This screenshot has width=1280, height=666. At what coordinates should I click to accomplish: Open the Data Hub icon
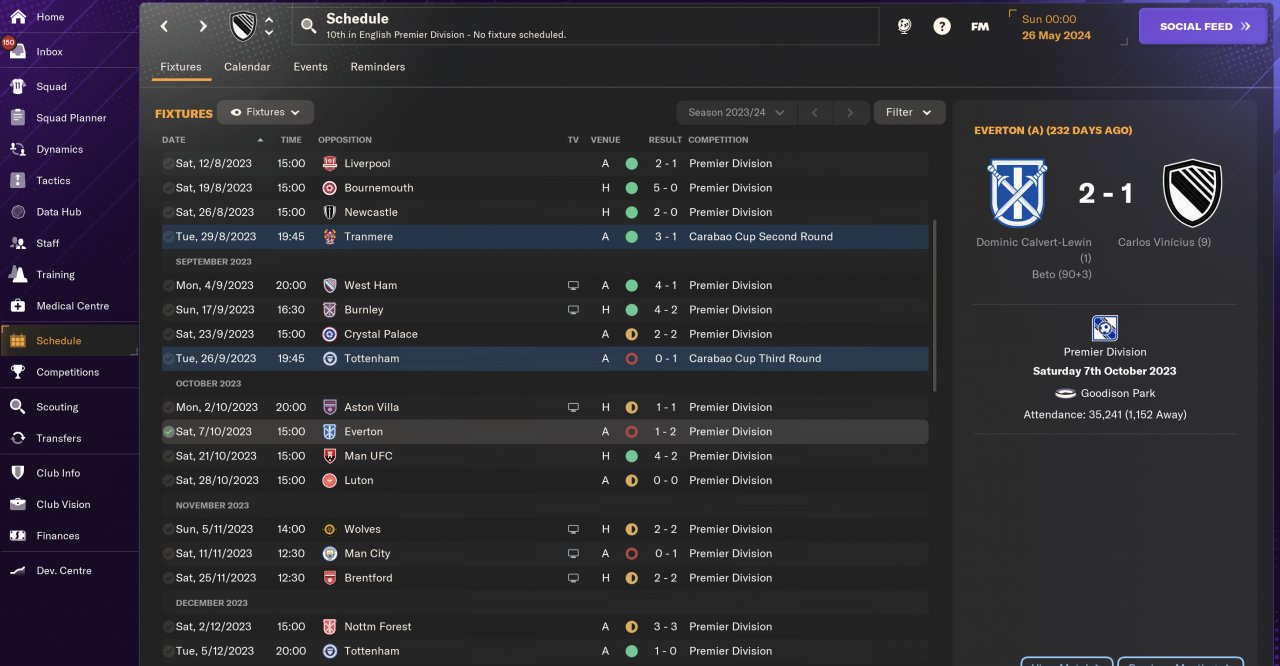pos(17,212)
